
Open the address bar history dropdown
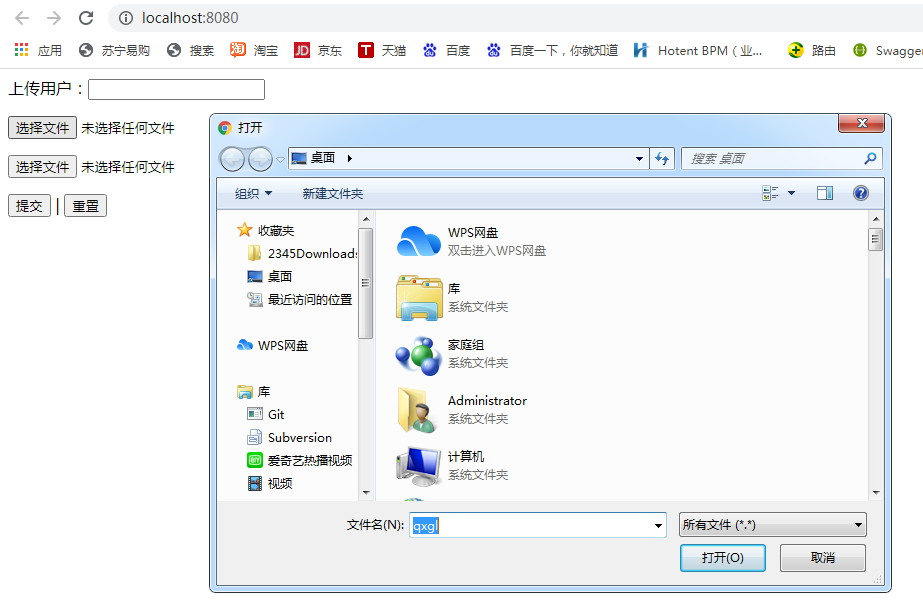[639, 158]
